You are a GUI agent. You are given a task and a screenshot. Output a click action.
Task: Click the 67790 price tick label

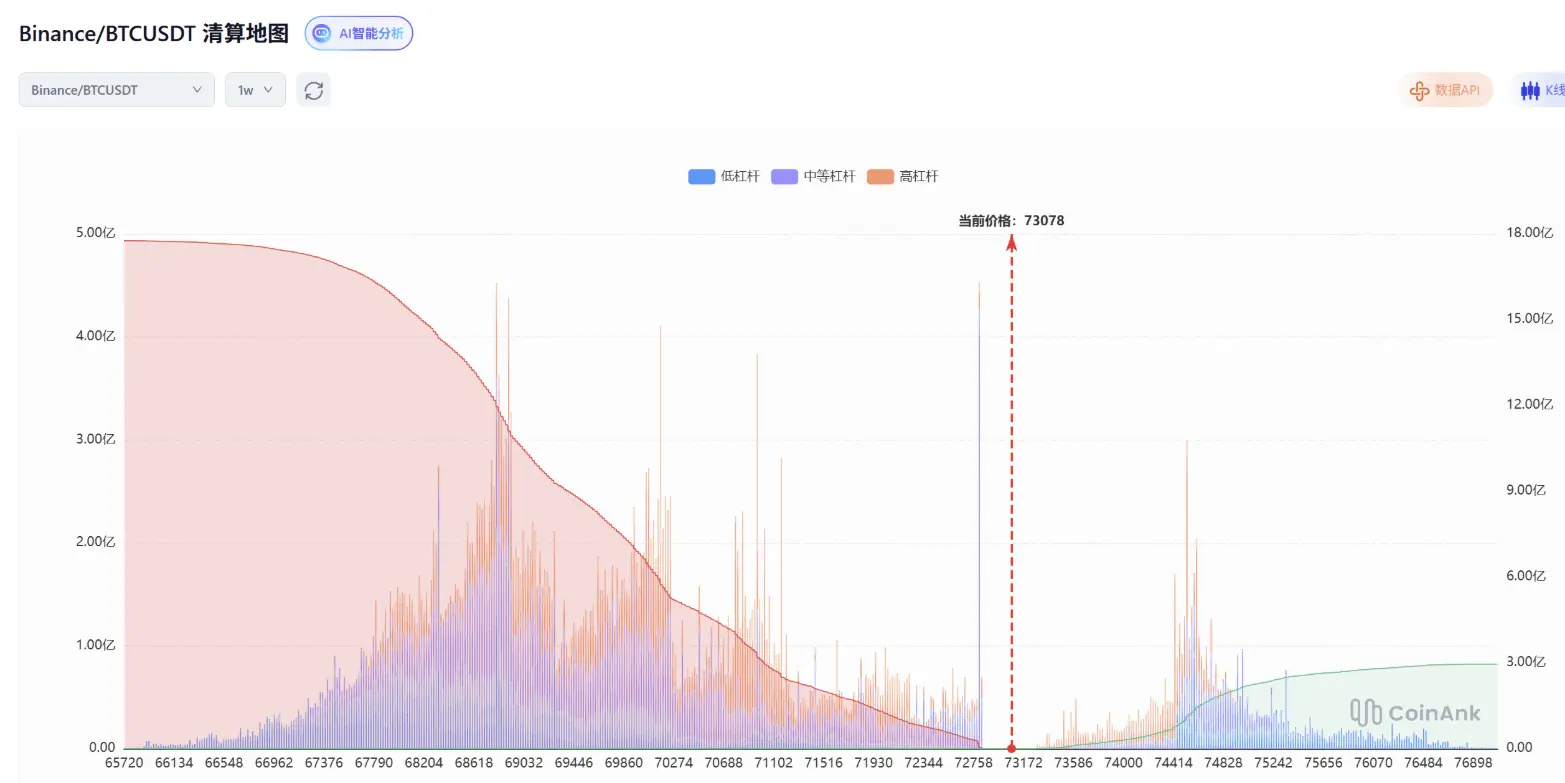[x=375, y=763]
